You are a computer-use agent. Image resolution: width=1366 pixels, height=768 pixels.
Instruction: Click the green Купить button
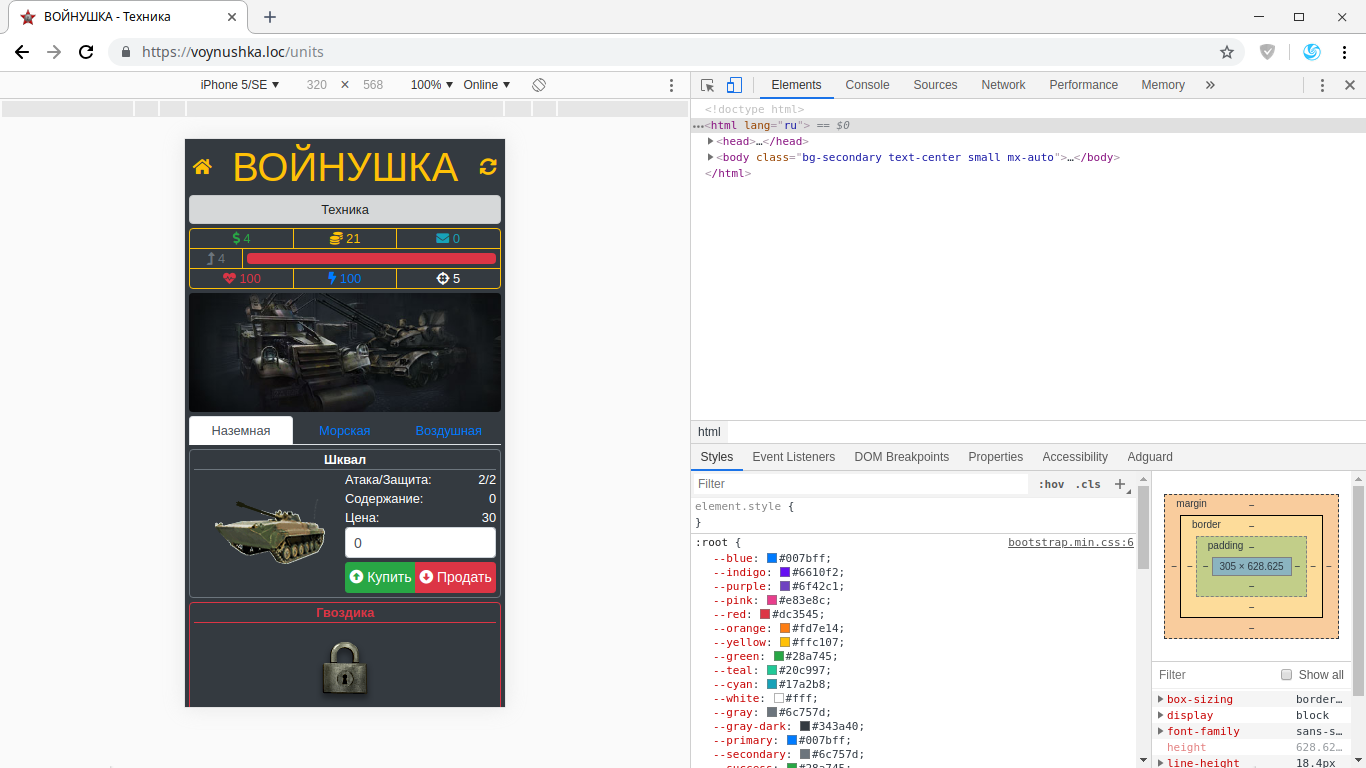point(380,577)
